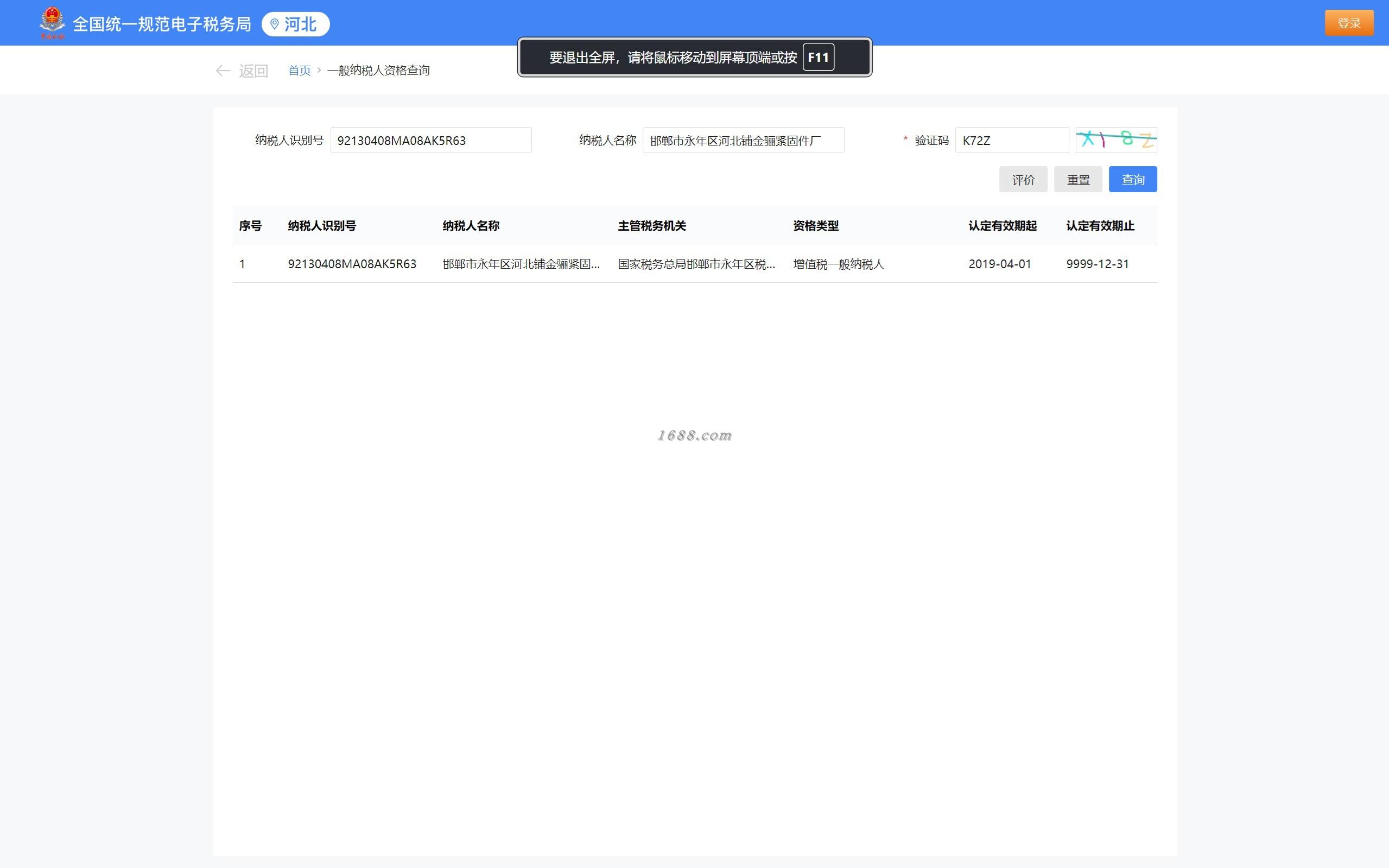
Task: Click truncated taxpayer name in result row
Action: coord(521,264)
